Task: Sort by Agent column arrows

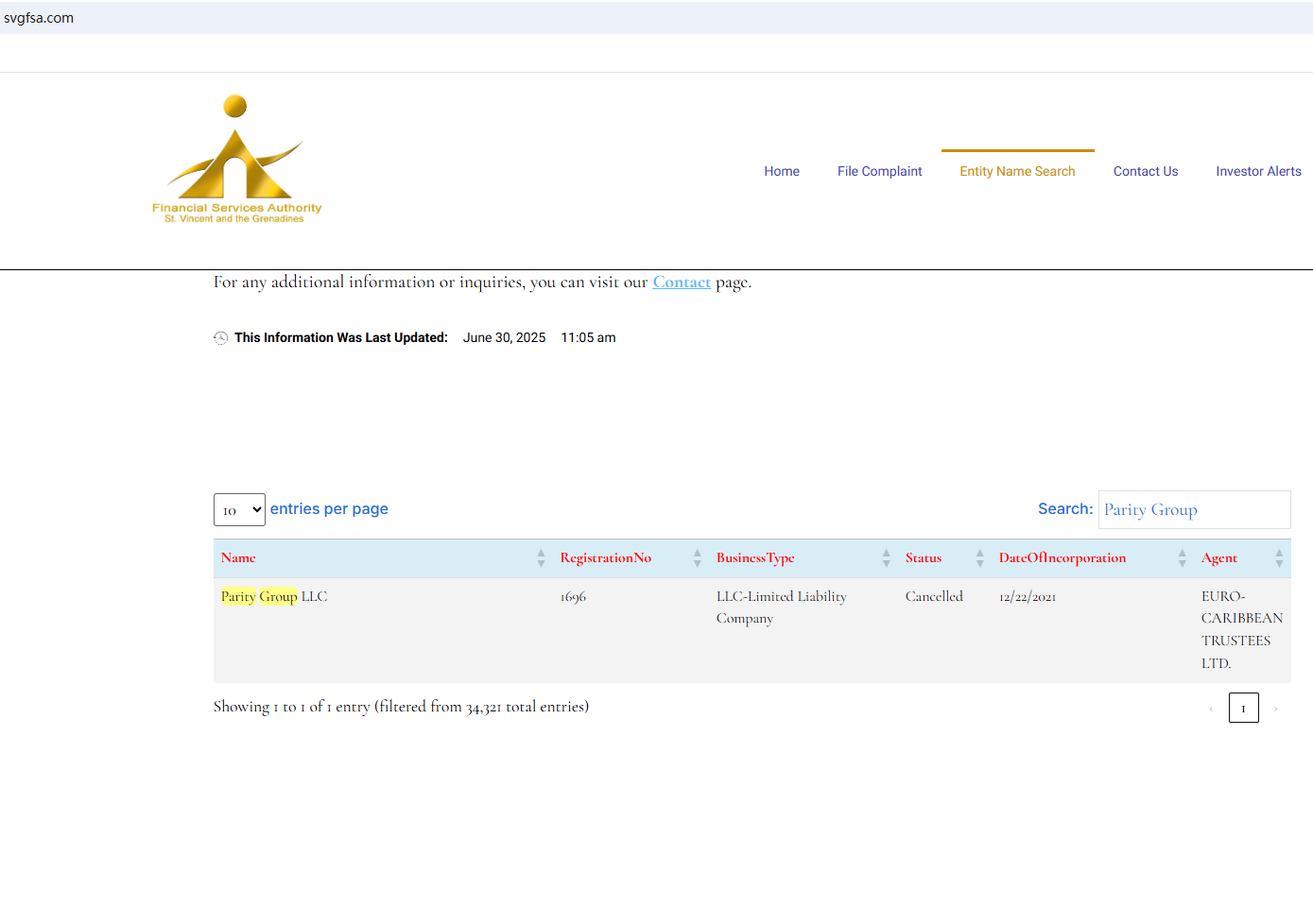Action: 1279,558
